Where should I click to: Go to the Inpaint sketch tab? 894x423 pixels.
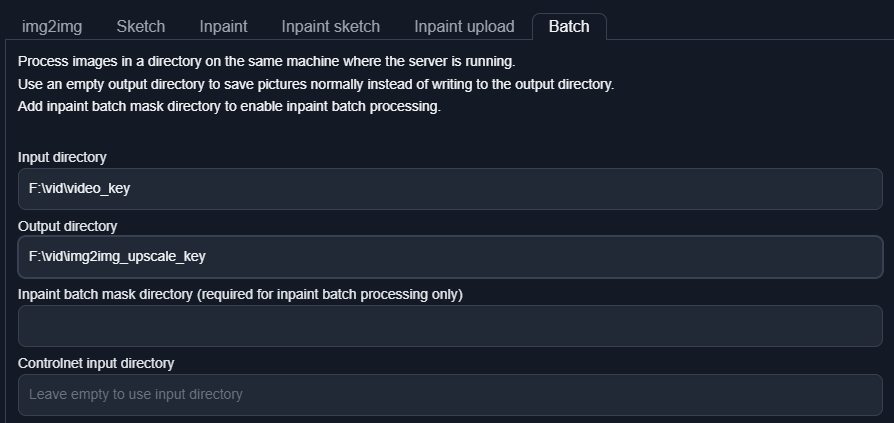tap(331, 26)
